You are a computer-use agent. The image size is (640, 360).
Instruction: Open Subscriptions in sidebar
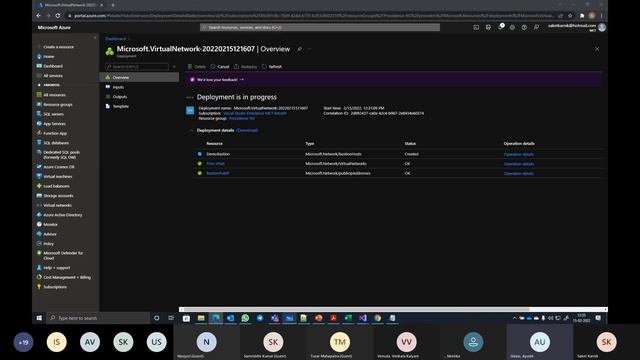pyautogui.click(x=52, y=287)
